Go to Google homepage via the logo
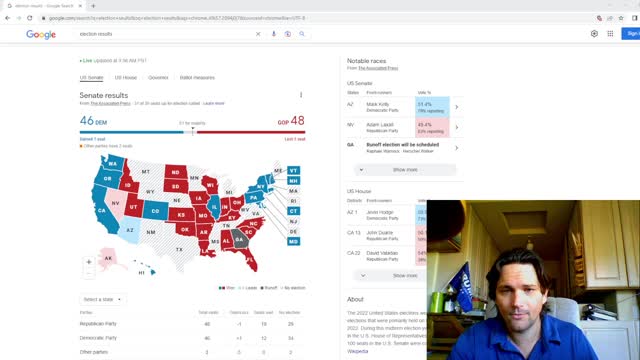The width and height of the screenshot is (640, 360). point(41,34)
